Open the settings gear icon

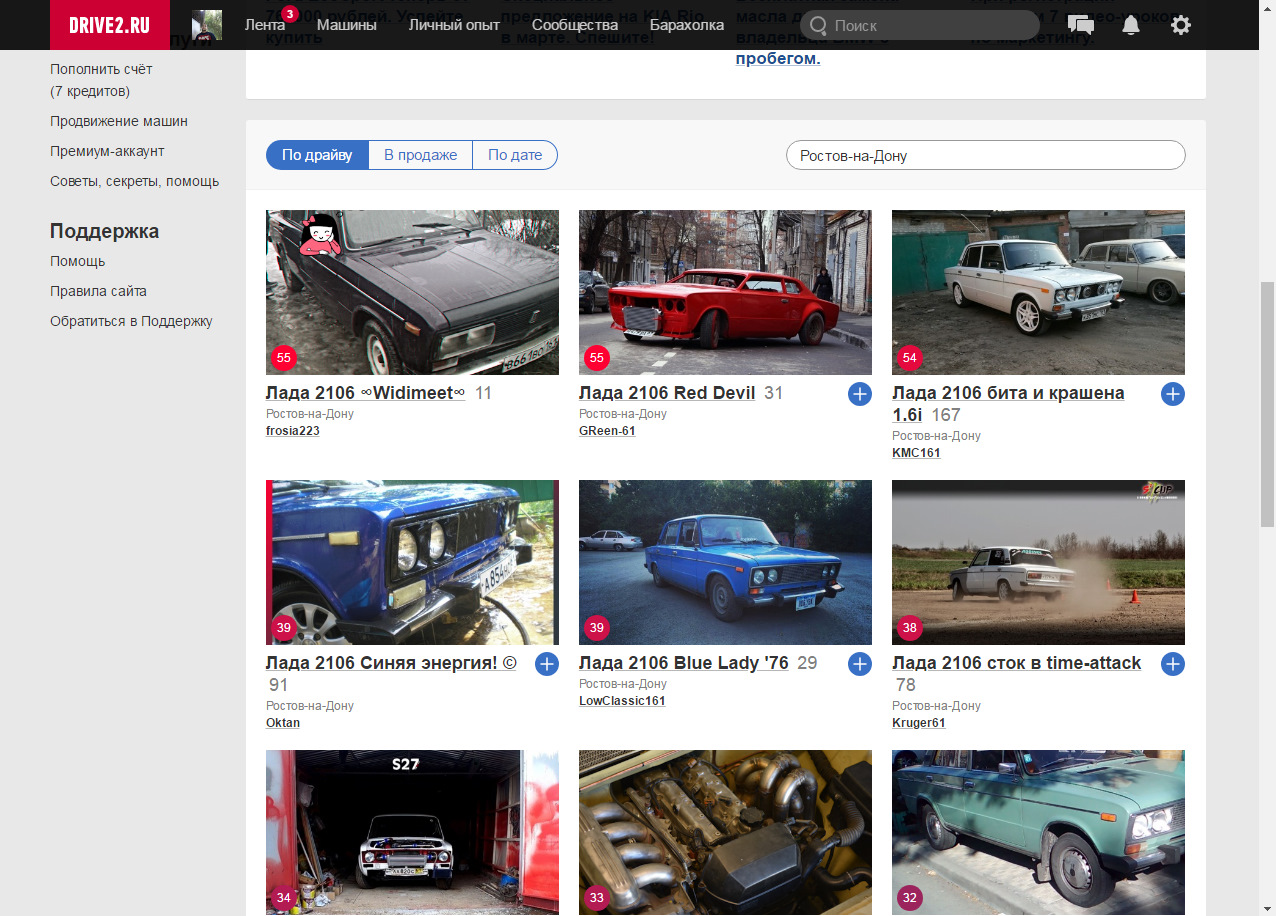point(1181,25)
